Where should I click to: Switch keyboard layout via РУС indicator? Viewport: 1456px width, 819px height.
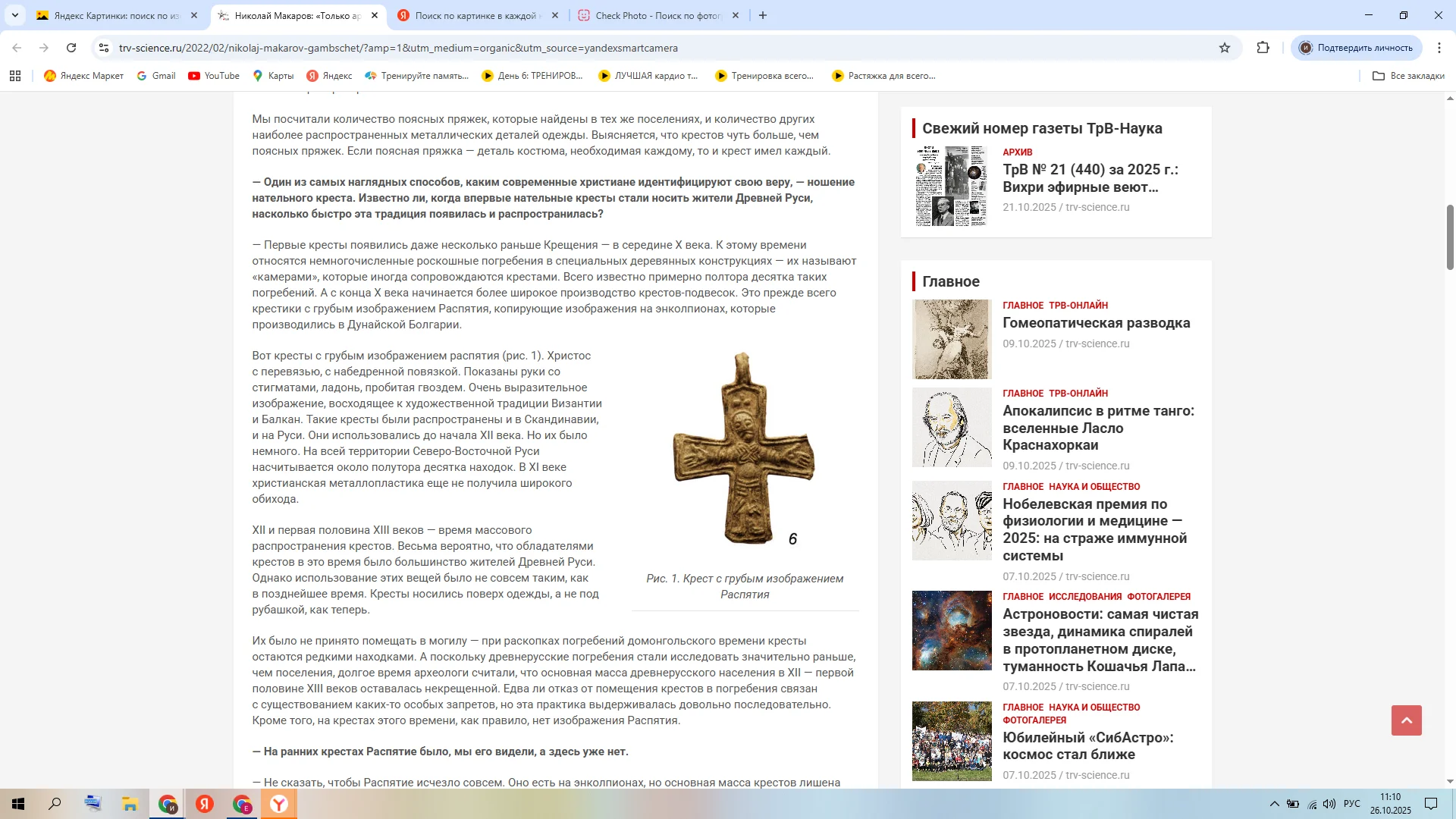click(1351, 805)
